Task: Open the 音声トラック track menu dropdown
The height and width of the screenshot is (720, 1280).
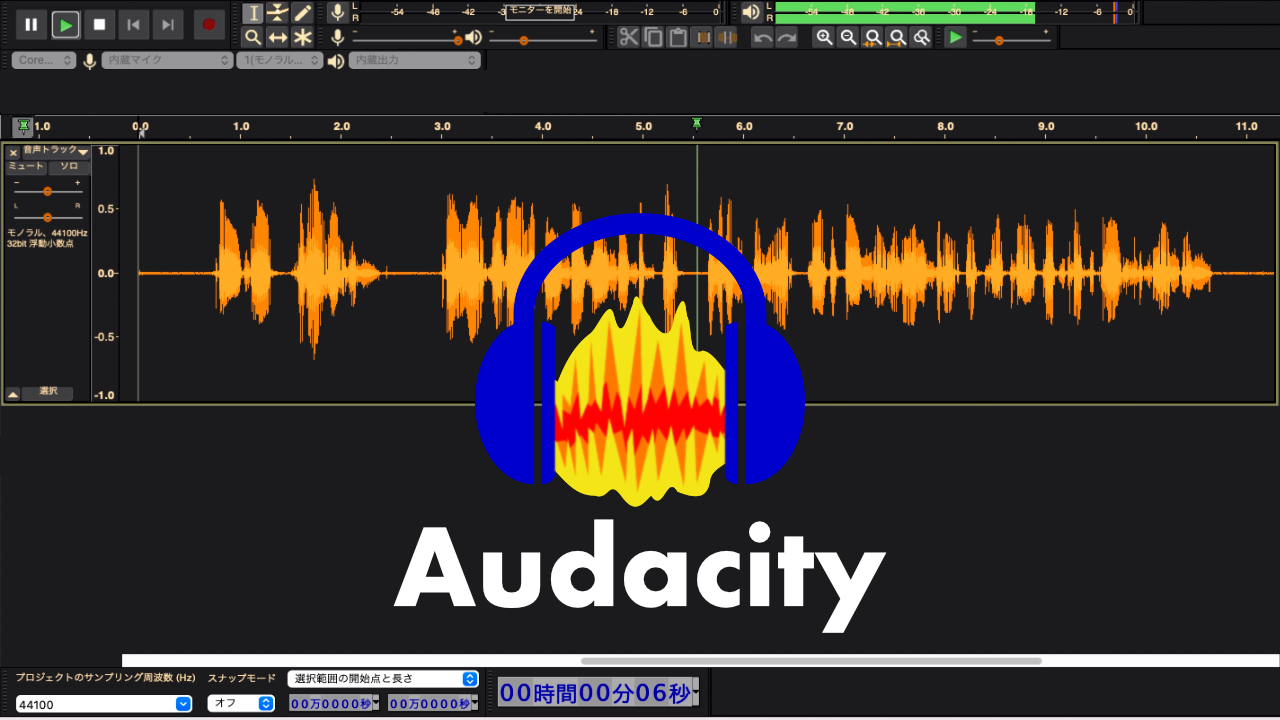Action: 56,152
